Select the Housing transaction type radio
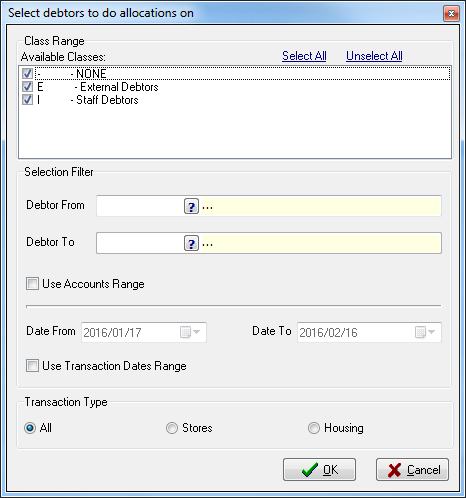This screenshot has width=466, height=498. click(314, 428)
